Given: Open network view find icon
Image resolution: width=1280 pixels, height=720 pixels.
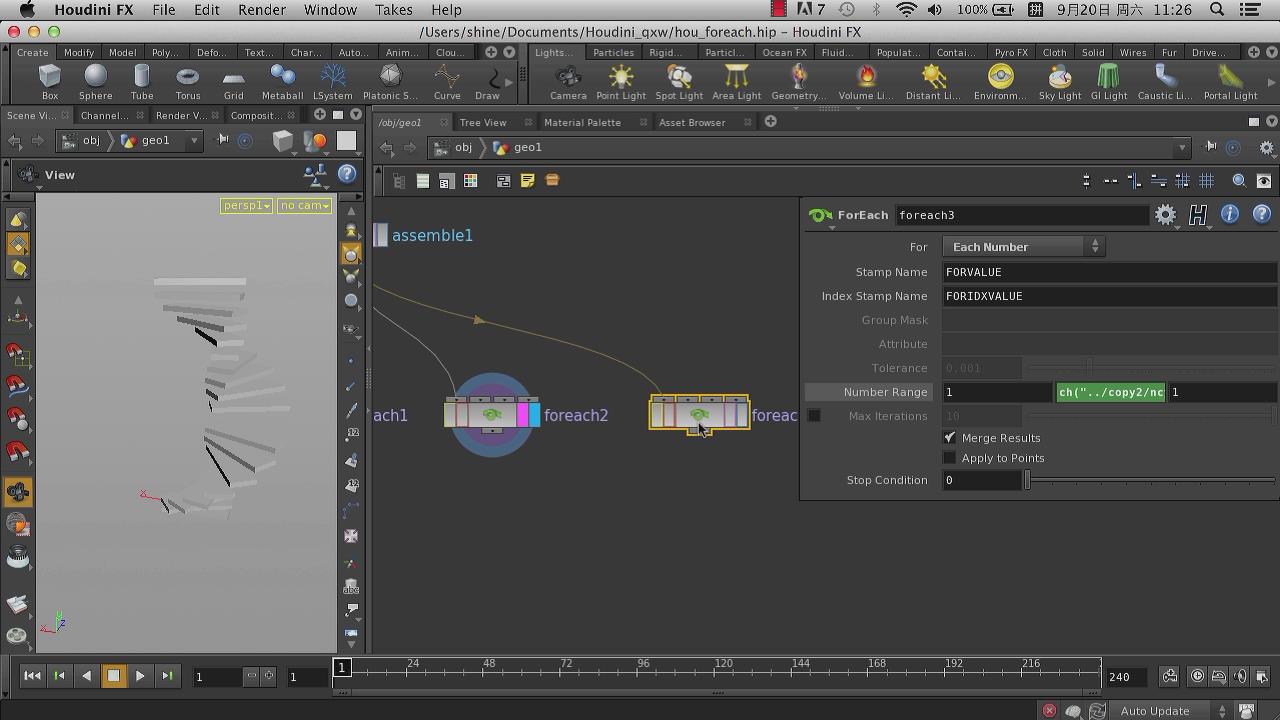Looking at the screenshot, I should [1239, 181].
